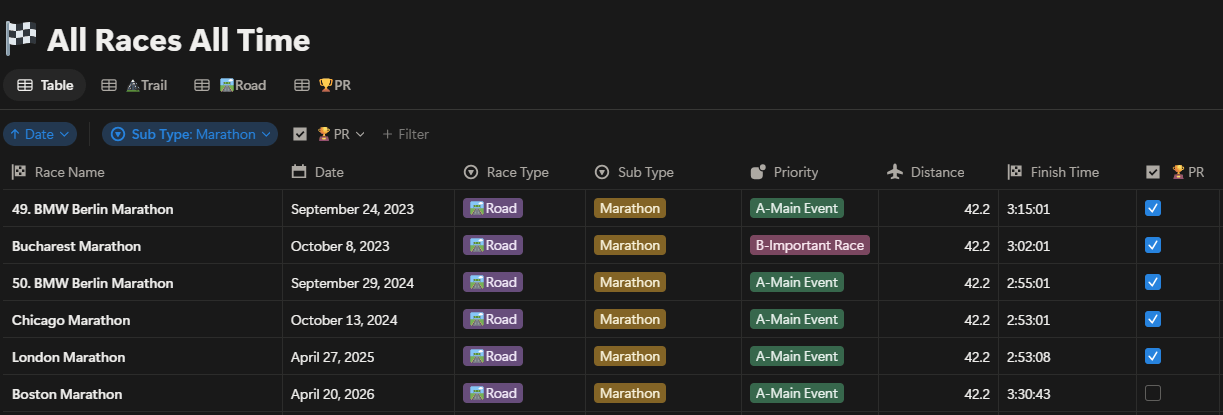
Task: Click B-Important Race priority tag
Action: click(810, 245)
